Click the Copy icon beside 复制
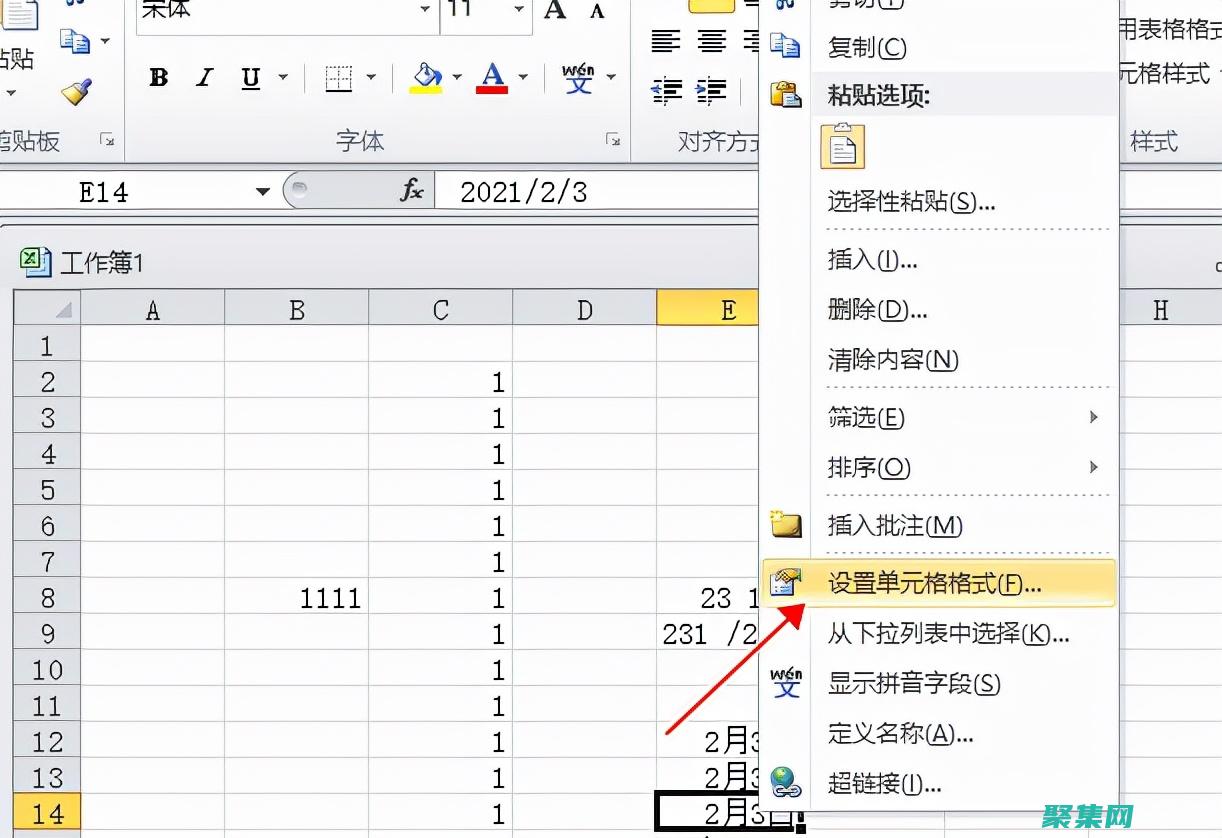The image size is (1222, 838). tap(786, 47)
